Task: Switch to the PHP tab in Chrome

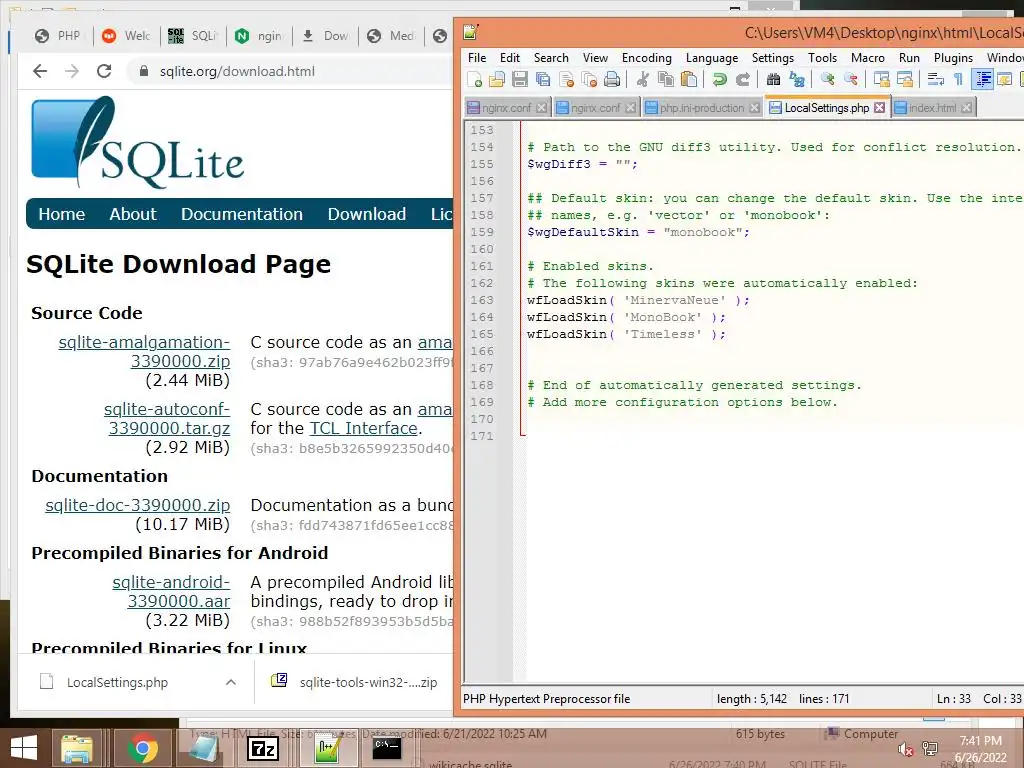Action: point(57,36)
